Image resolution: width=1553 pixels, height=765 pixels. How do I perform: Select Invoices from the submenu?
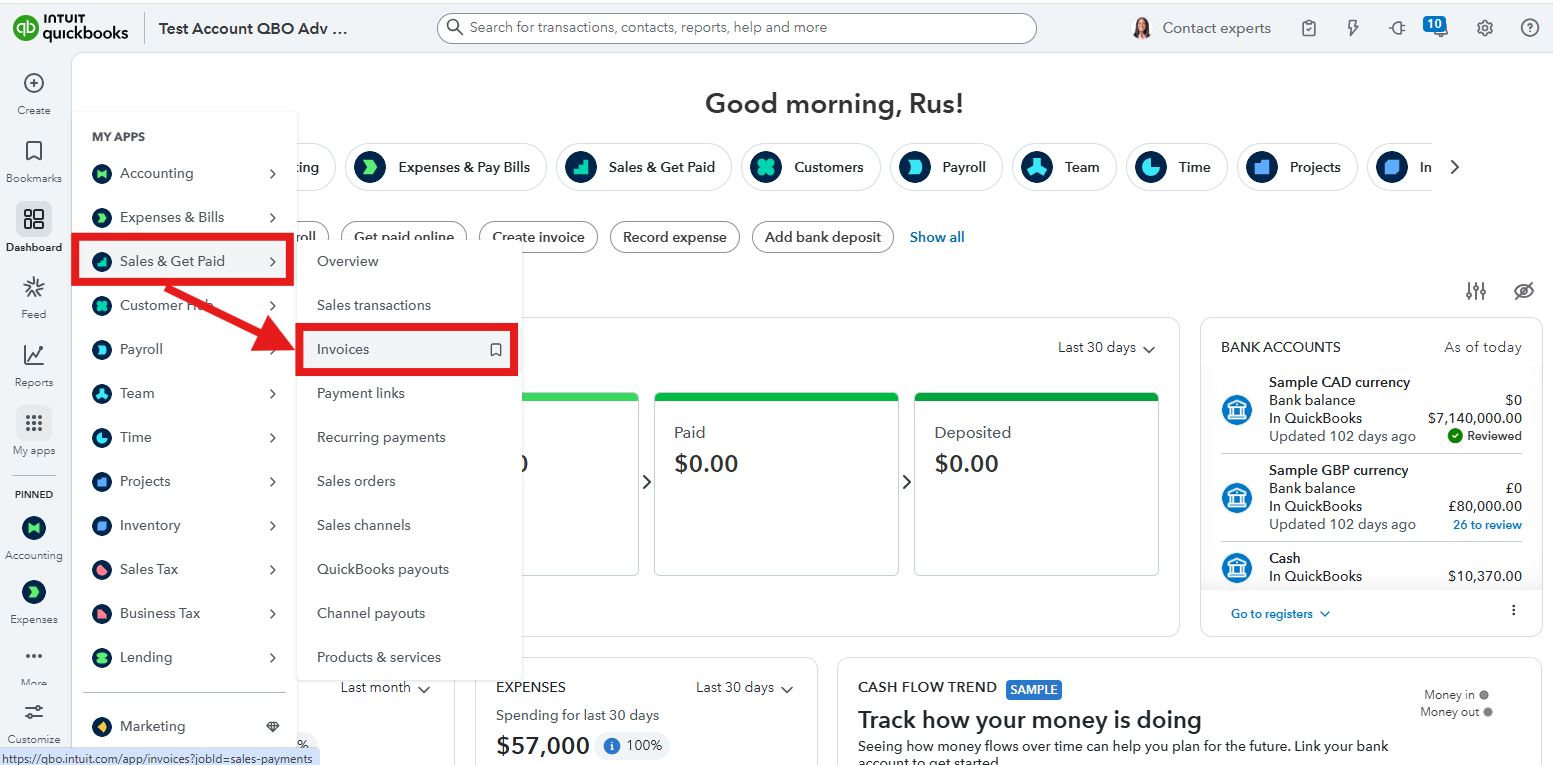tap(409, 350)
